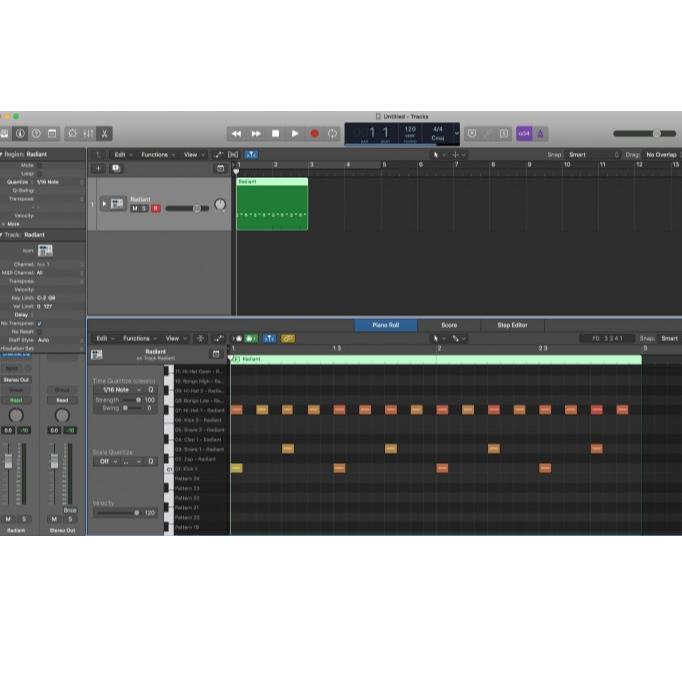Switch to the Step Editor tab
682x682 pixels.
point(511,325)
